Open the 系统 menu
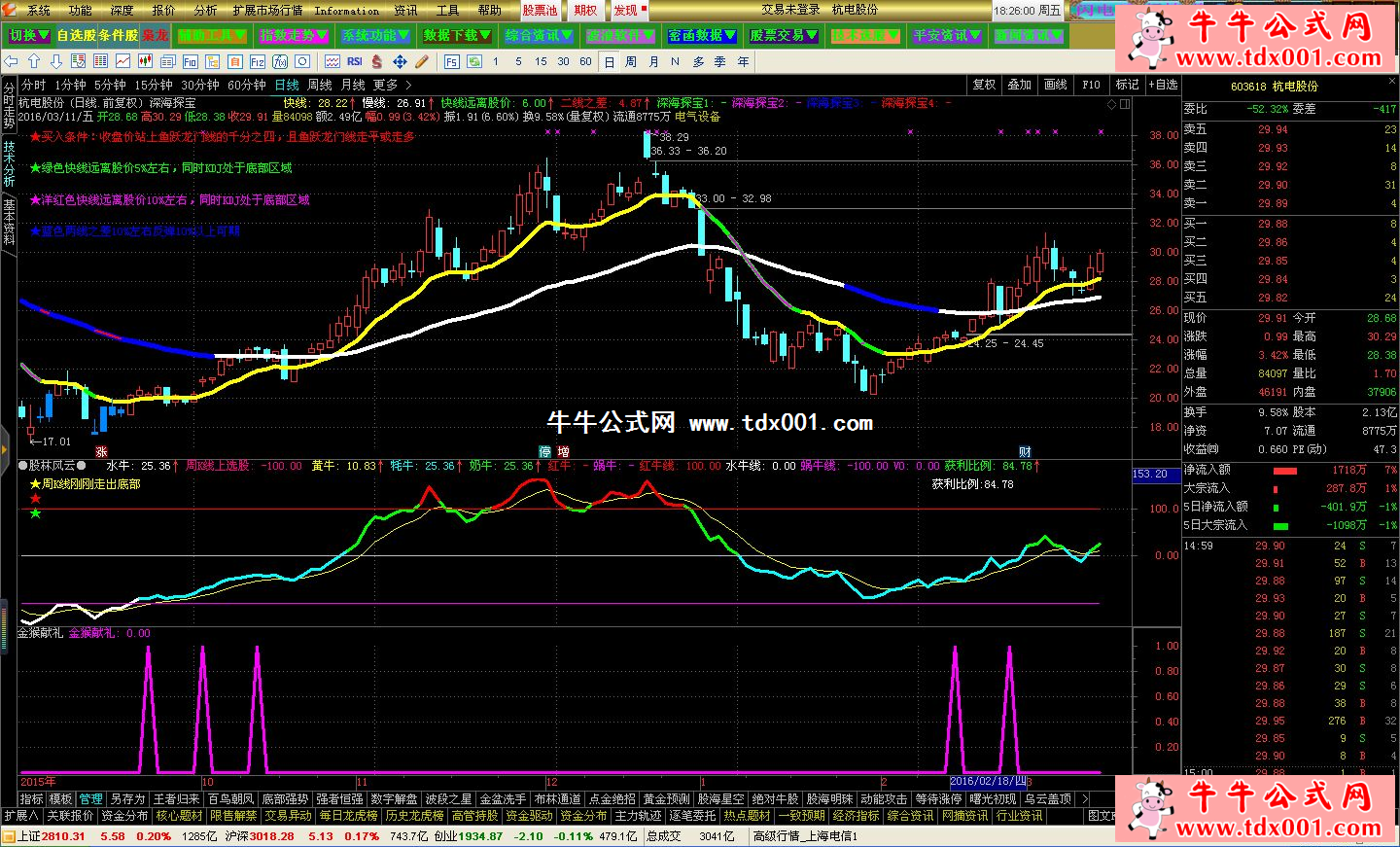Screen dimensions: 1400x847 (39, 10)
